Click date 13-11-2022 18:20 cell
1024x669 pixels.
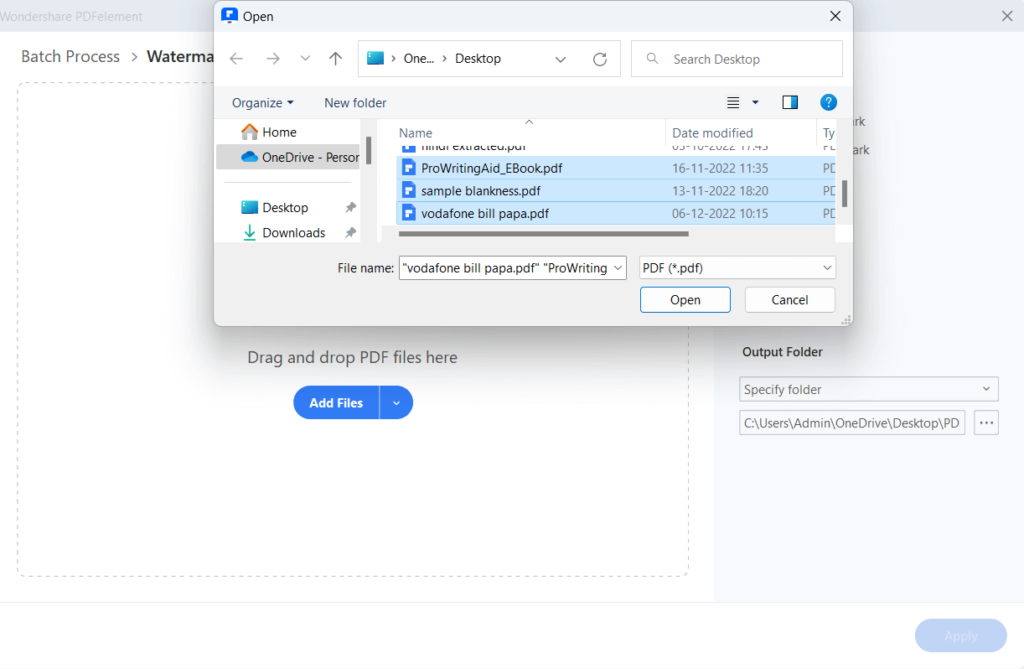tap(720, 191)
